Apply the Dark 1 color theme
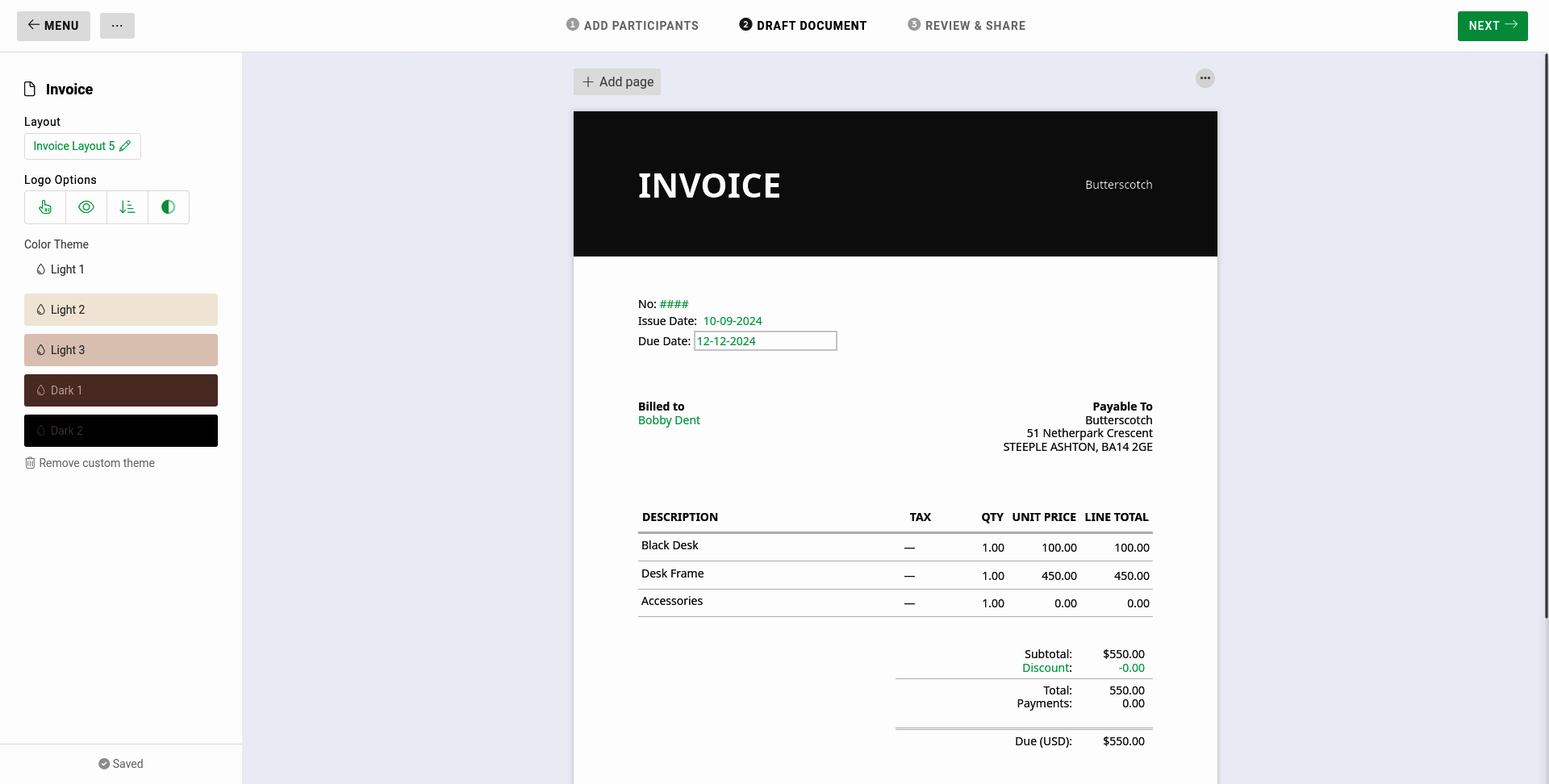The width and height of the screenshot is (1549, 784). tap(121, 390)
